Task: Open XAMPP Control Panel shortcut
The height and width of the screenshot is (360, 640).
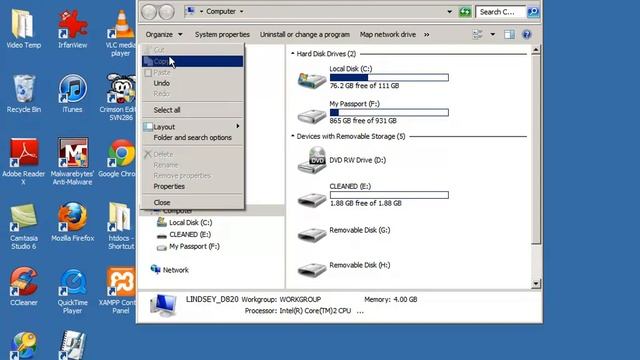Action: 118,290
